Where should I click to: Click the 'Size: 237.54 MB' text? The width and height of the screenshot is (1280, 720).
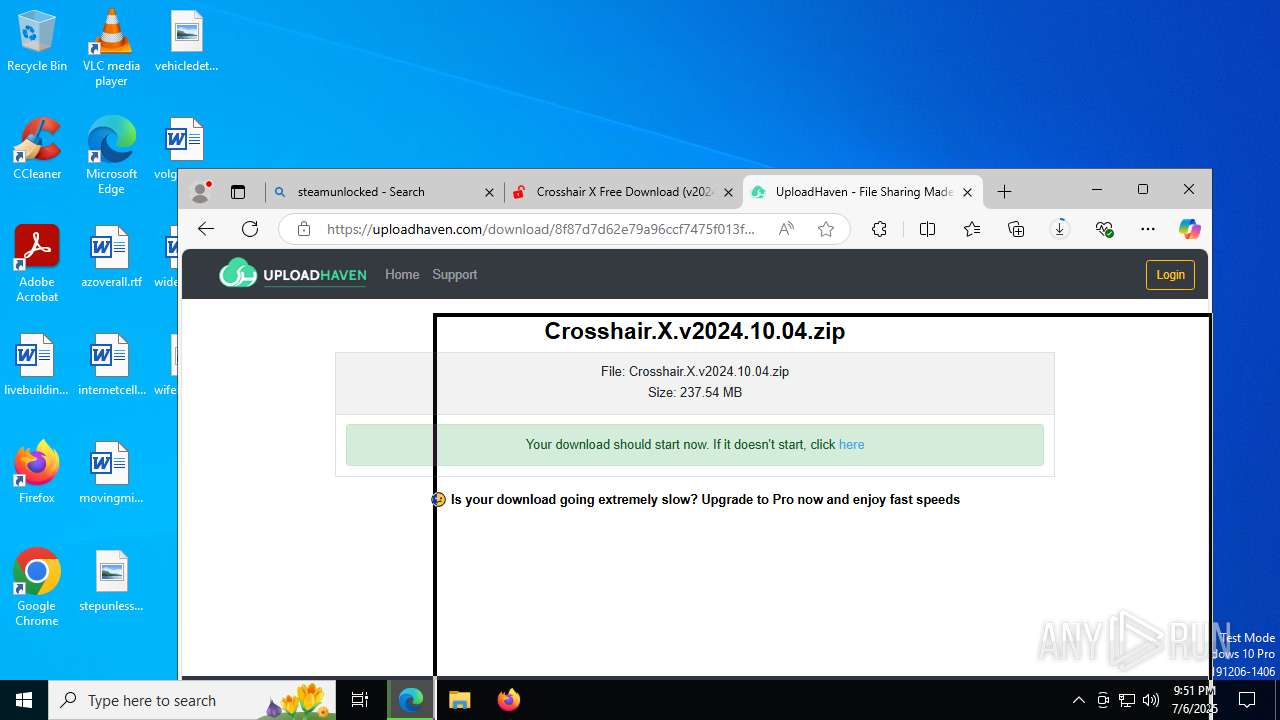pyautogui.click(x=694, y=392)
